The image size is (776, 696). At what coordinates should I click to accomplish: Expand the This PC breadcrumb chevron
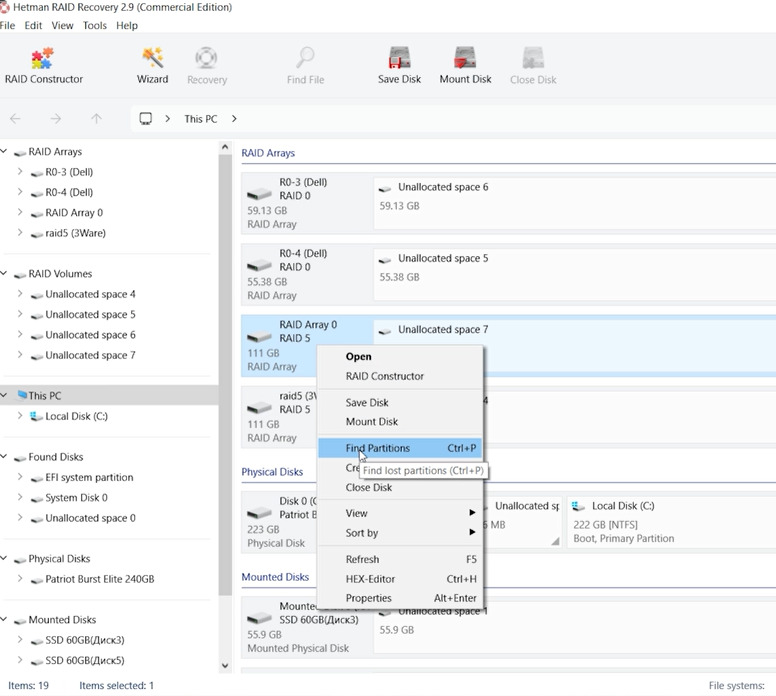(x=234, y=119)
